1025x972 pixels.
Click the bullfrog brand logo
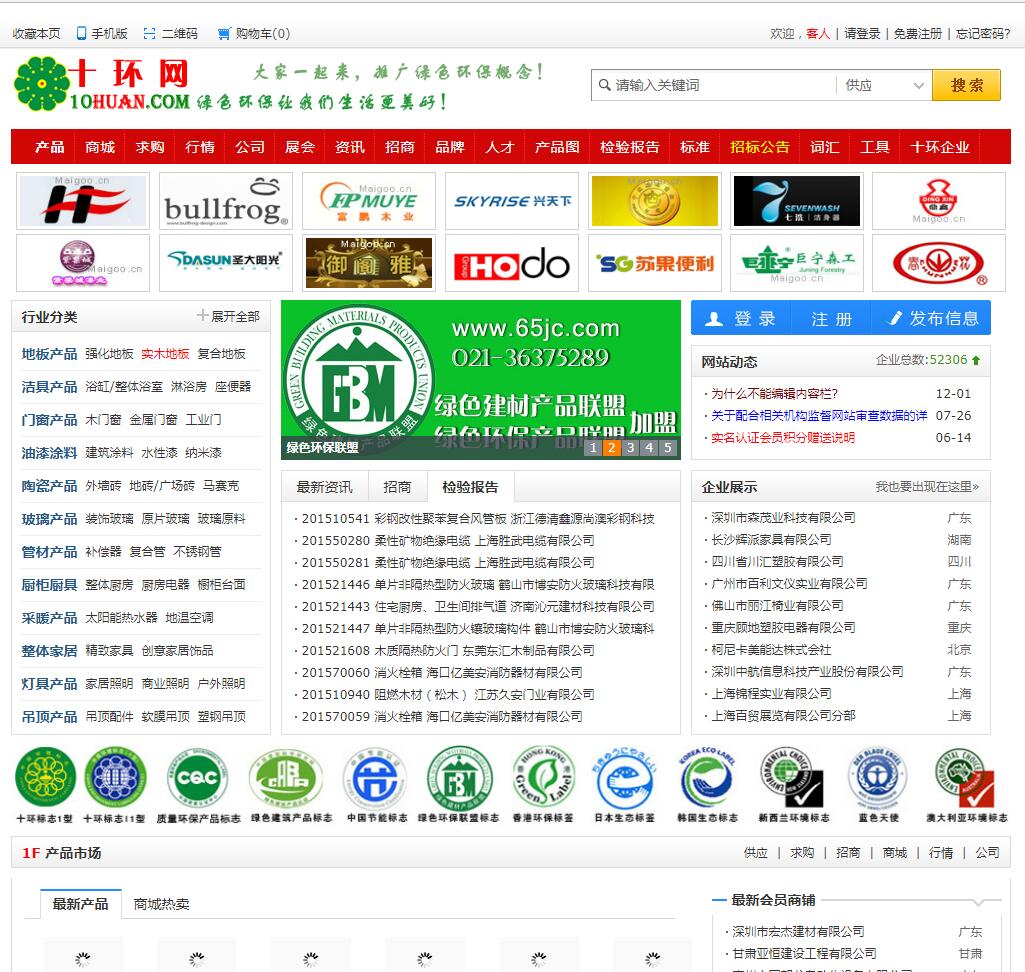pos(226,201)
